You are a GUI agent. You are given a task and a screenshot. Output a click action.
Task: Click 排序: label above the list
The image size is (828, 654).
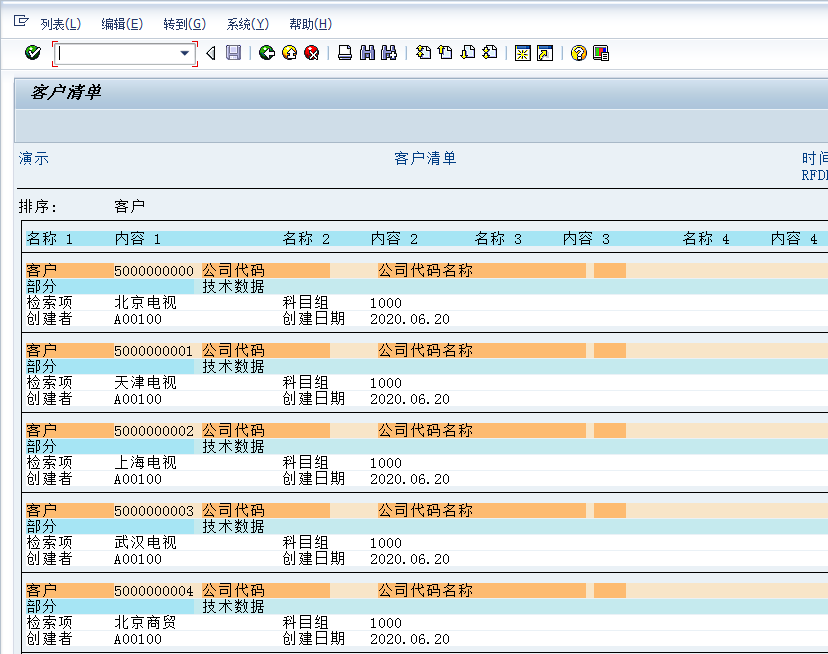37,207
